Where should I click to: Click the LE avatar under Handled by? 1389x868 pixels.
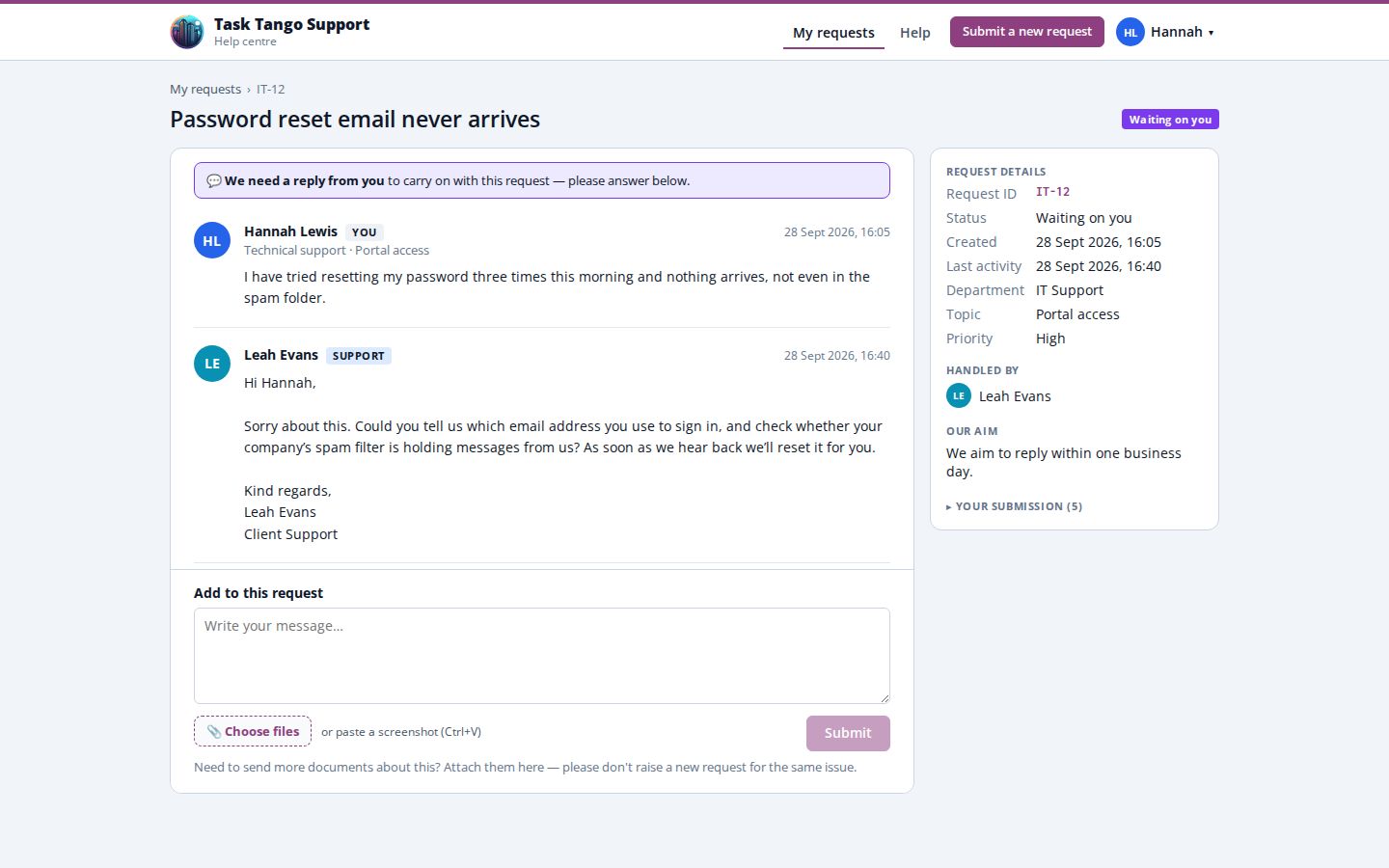point(959,395)
